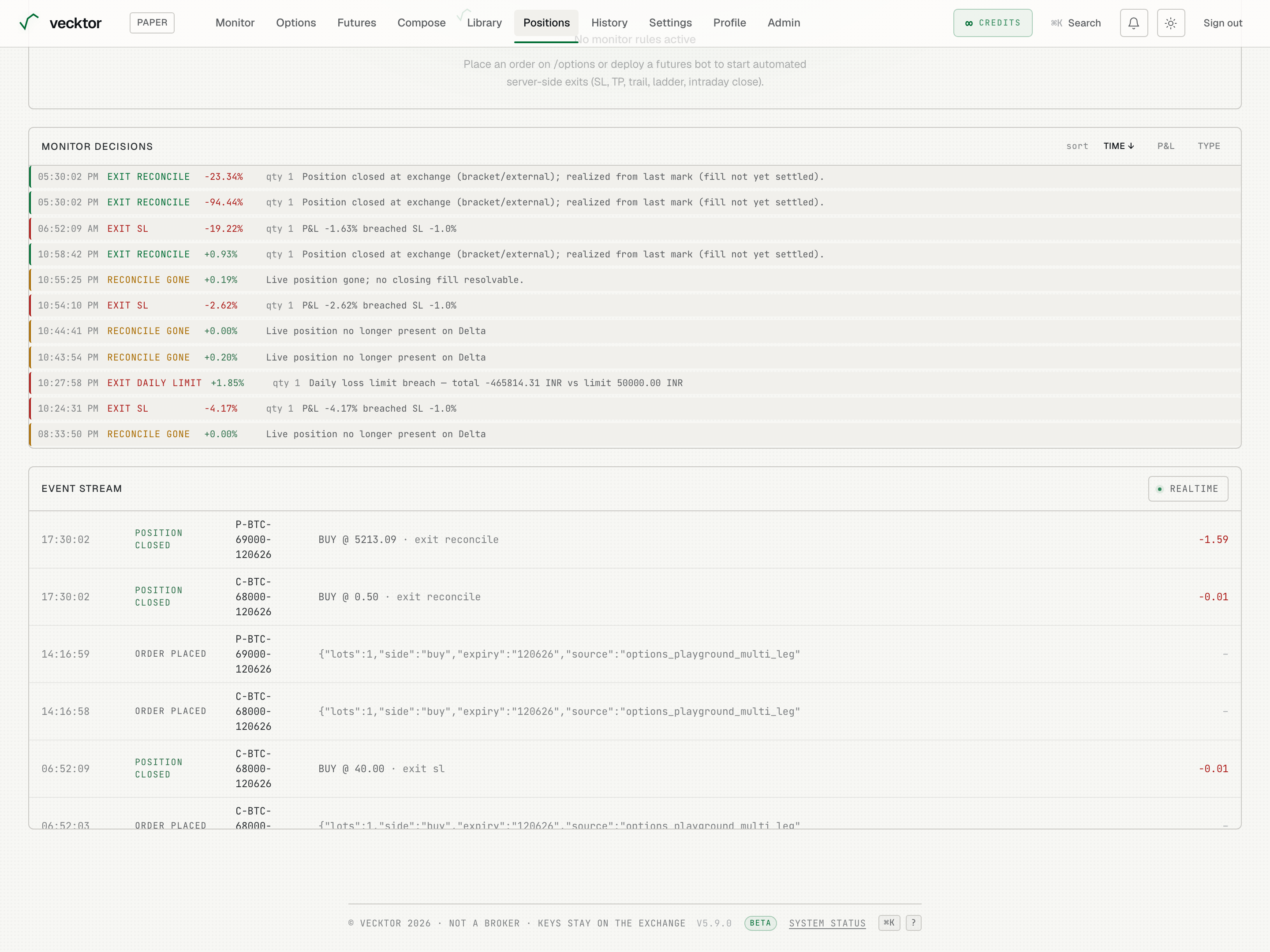The width and height of the screenshot is (1270, 952).
Task: Click the infinity CREDITS button
Action: (x=993, y=23)
